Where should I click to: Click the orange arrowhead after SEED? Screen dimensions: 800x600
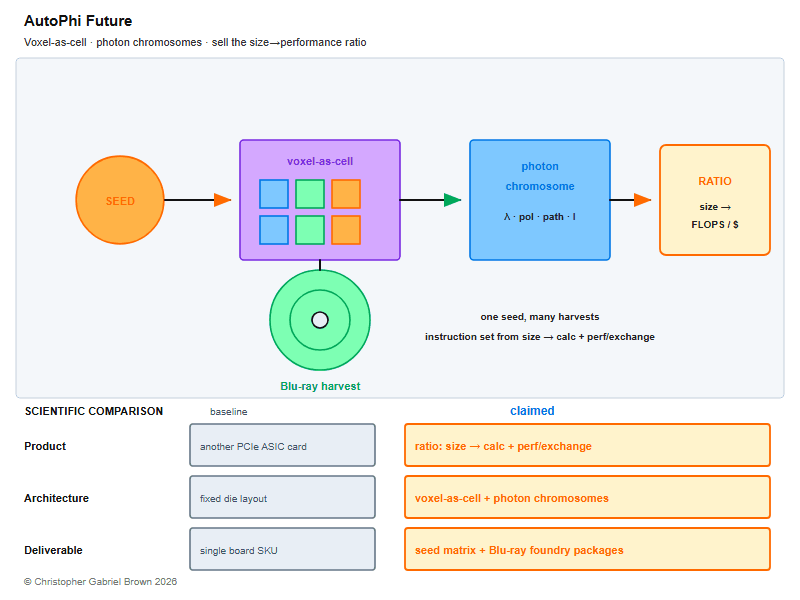click(222, 200)
